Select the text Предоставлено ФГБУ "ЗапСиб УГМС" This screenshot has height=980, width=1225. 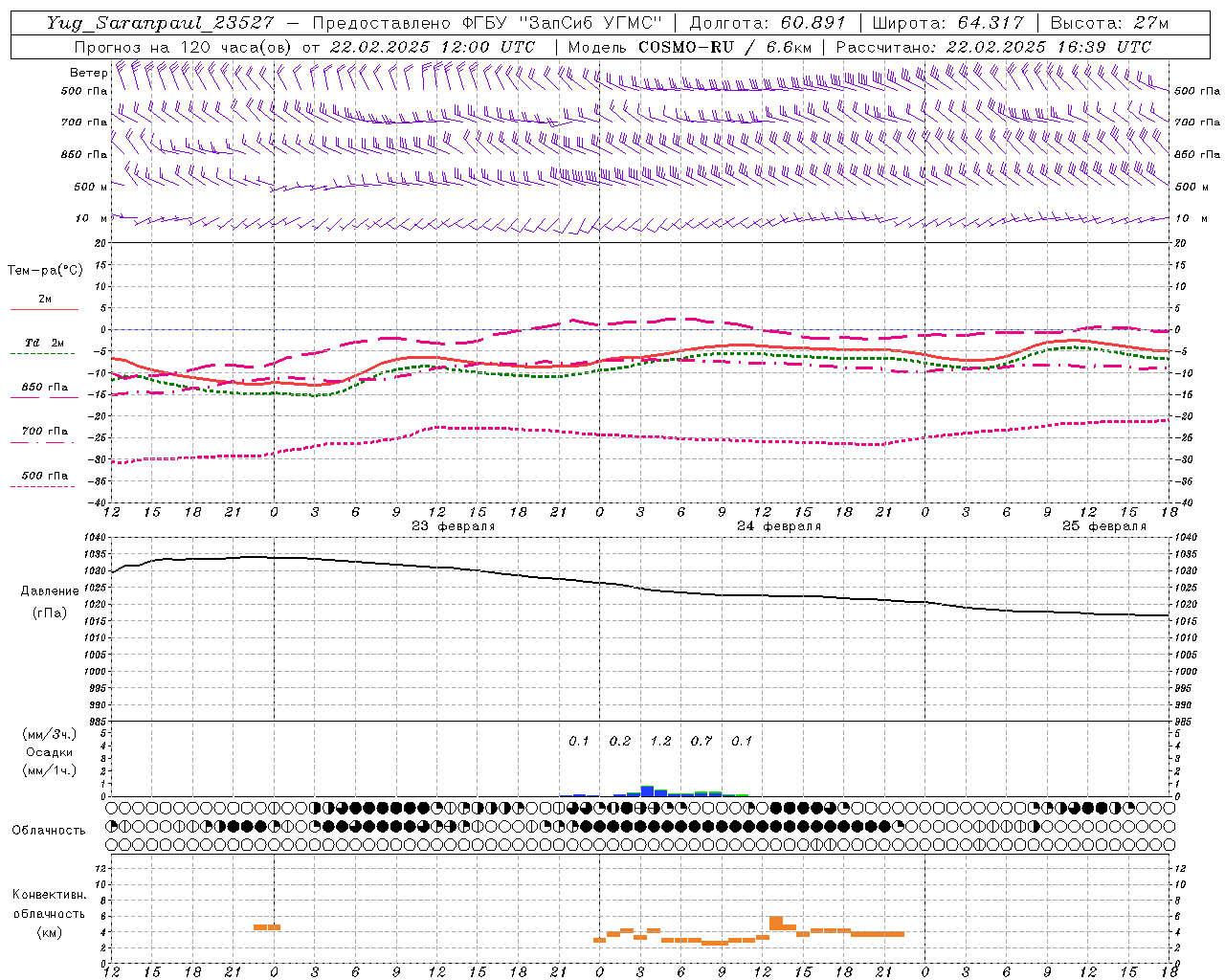[x=487, y=23]
